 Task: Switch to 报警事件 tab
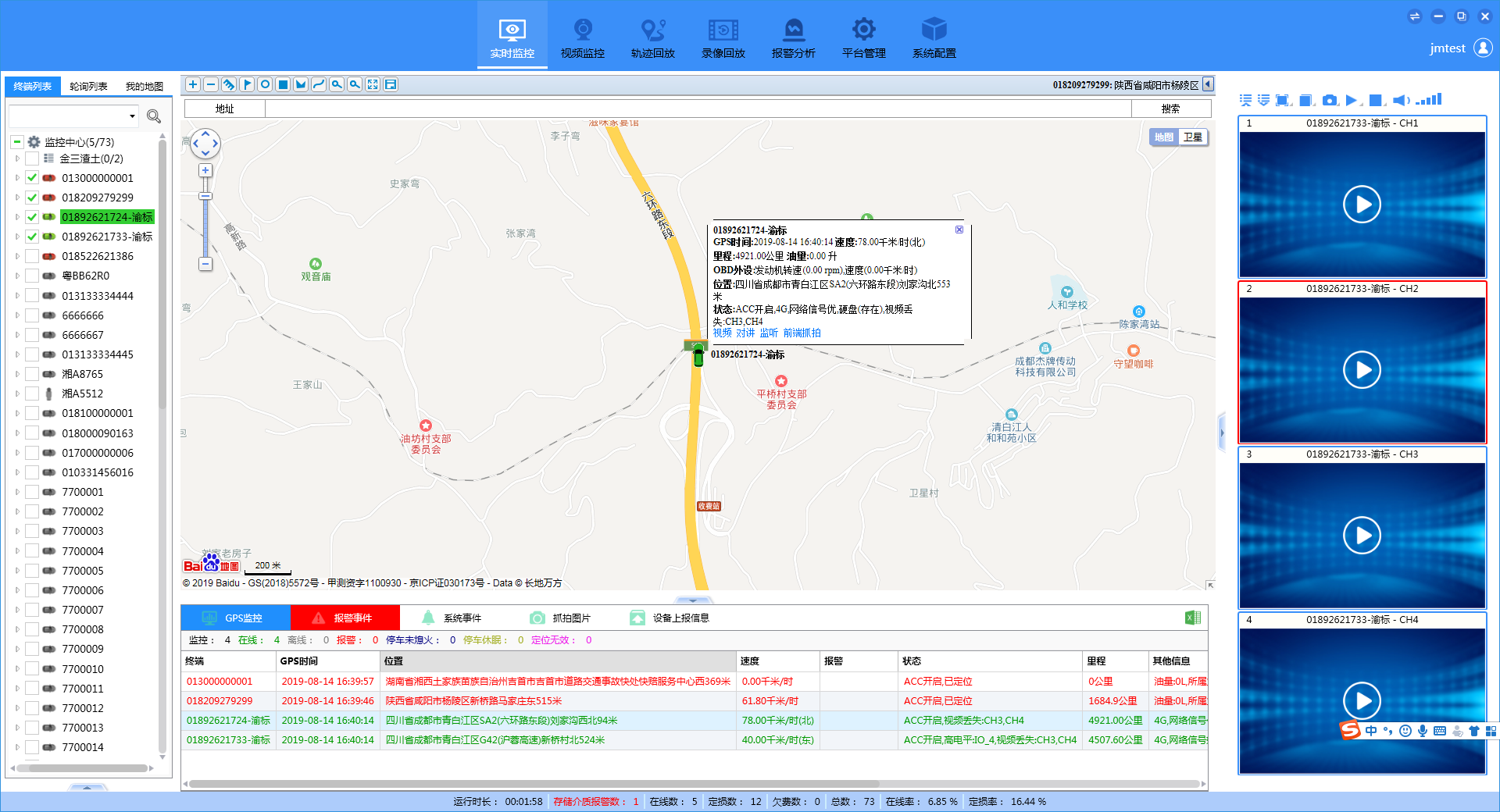[345, 618]
